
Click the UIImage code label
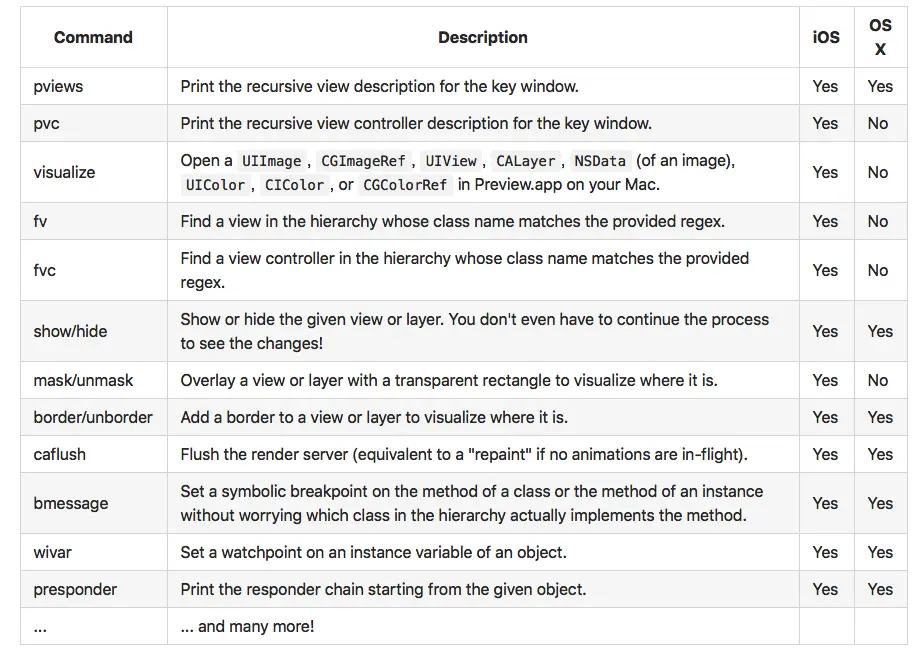pos(272,161)
